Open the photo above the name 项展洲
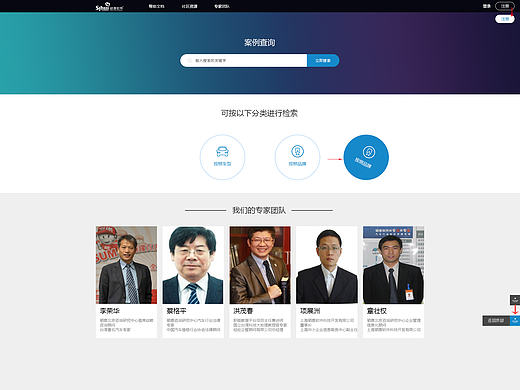The width and height of the screenshot is (520, 390). pyautogui.click(x=327, y=265)
